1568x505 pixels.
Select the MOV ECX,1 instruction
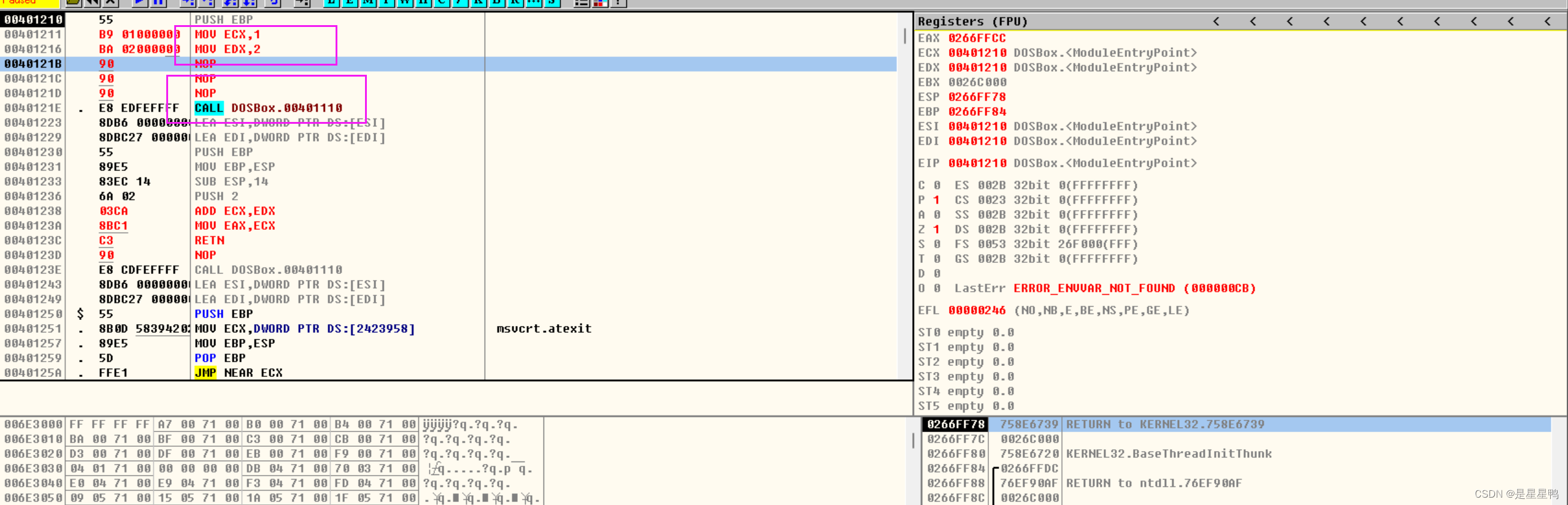click(228, 34)
